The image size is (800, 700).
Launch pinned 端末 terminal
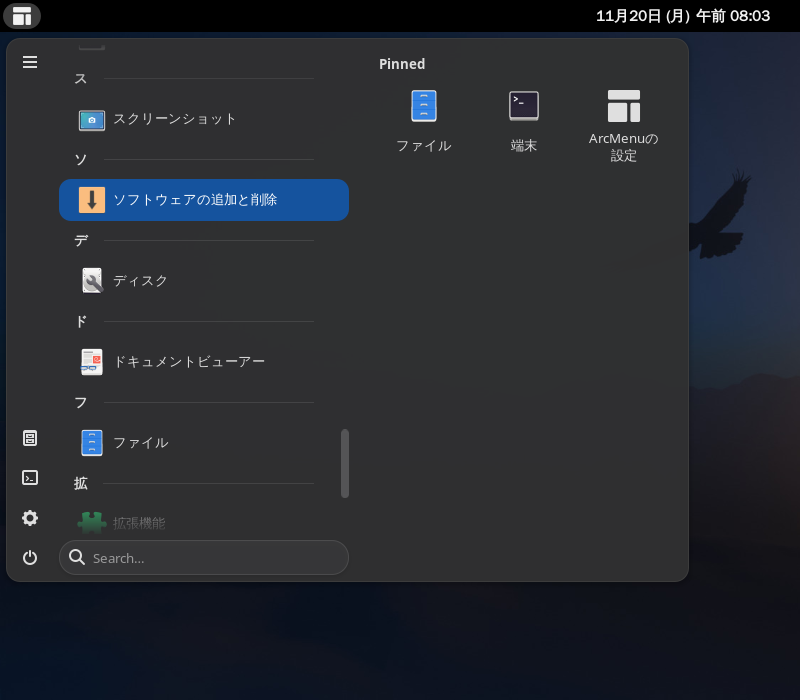point(523,121)
